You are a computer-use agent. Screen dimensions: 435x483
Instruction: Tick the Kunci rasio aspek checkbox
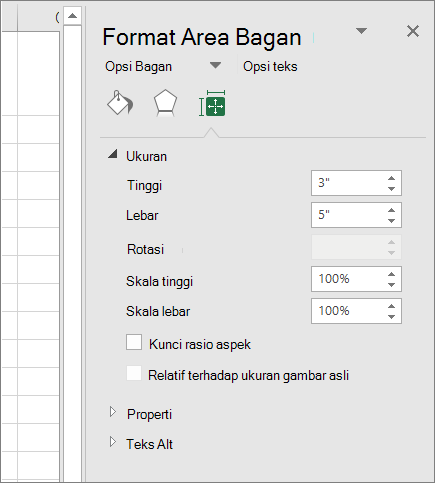(134, 342)
